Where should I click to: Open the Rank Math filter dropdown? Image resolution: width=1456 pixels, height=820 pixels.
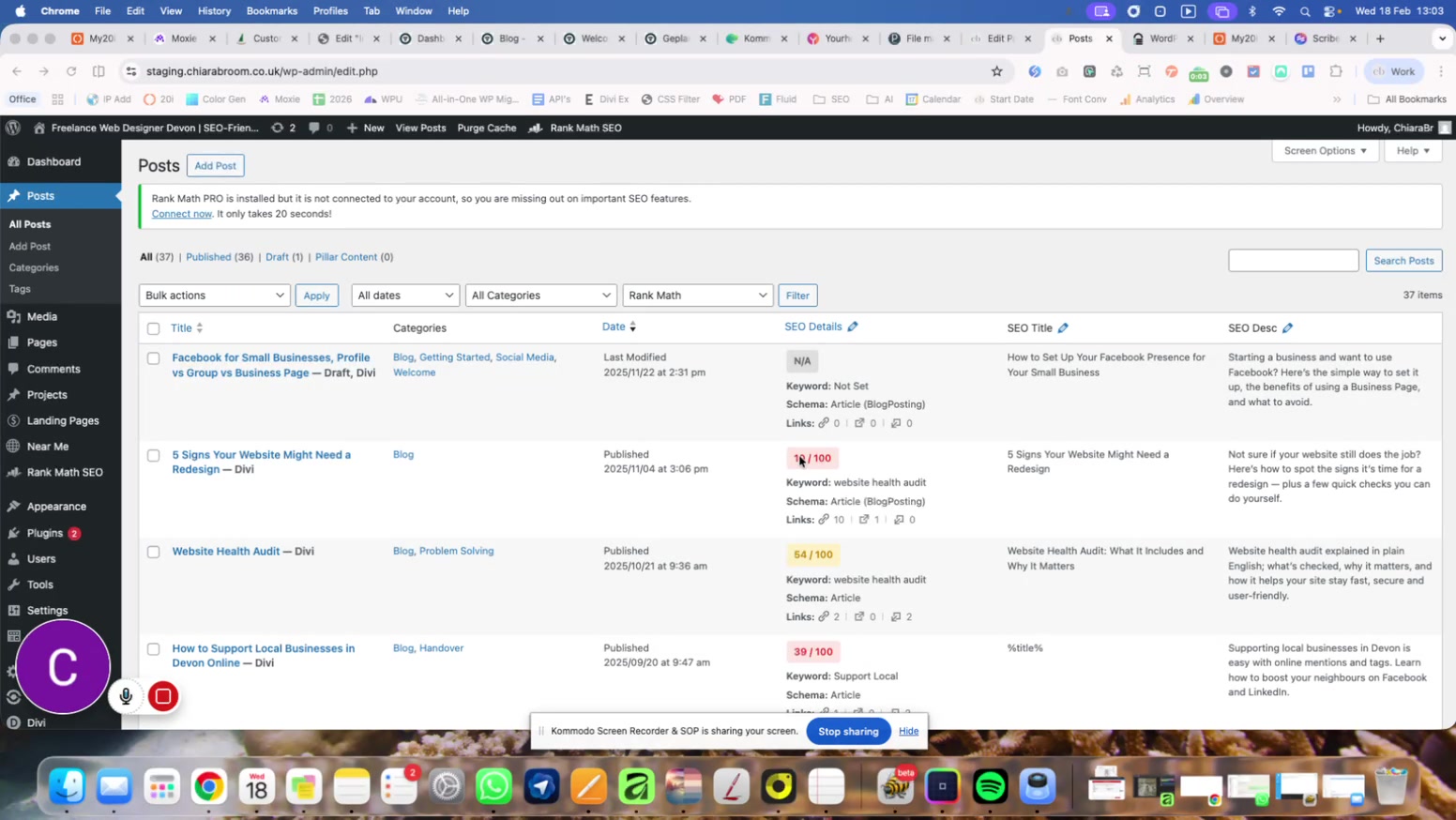[697, 296]
